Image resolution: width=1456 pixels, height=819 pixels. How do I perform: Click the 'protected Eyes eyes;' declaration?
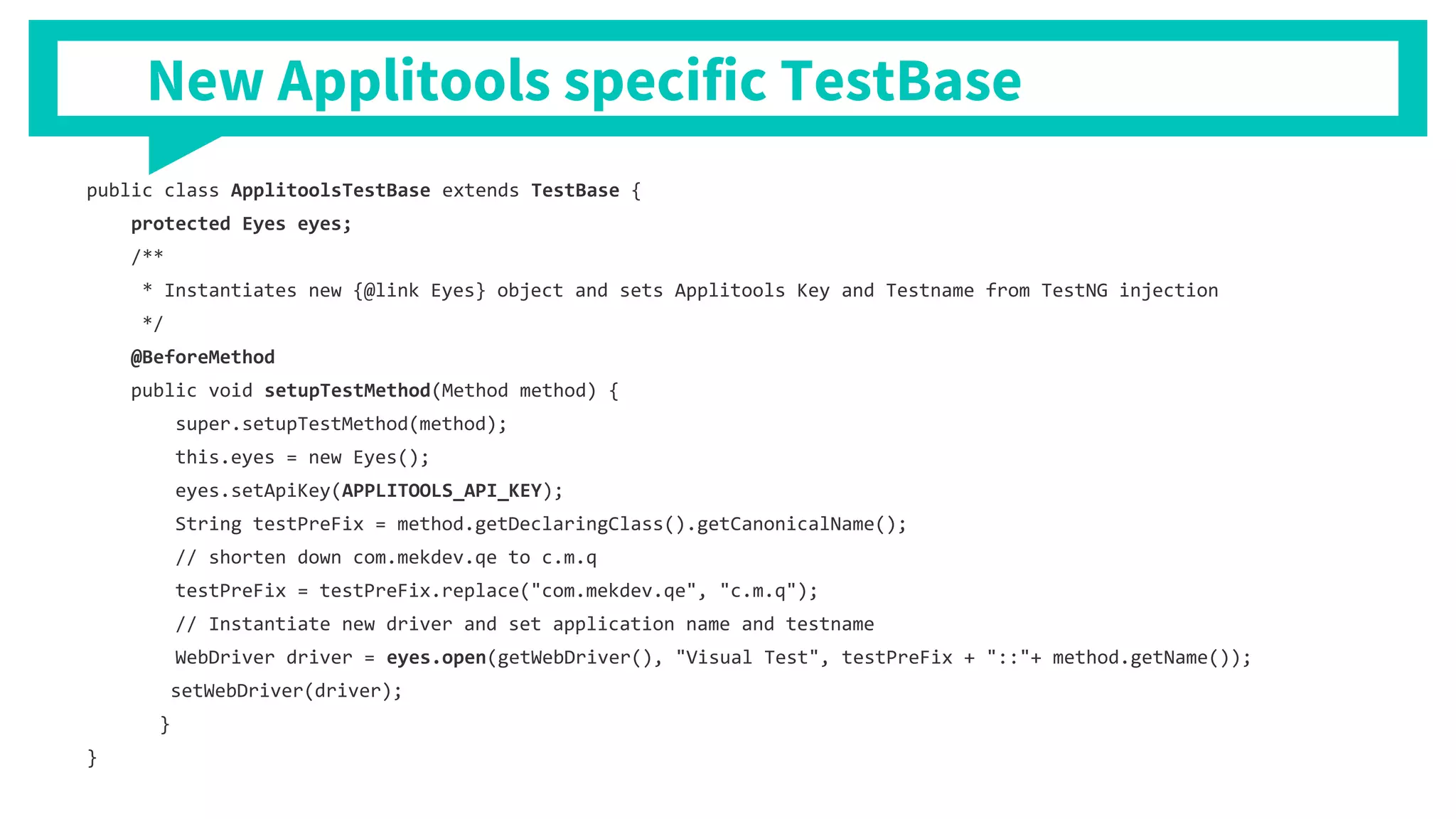point(241,224)
